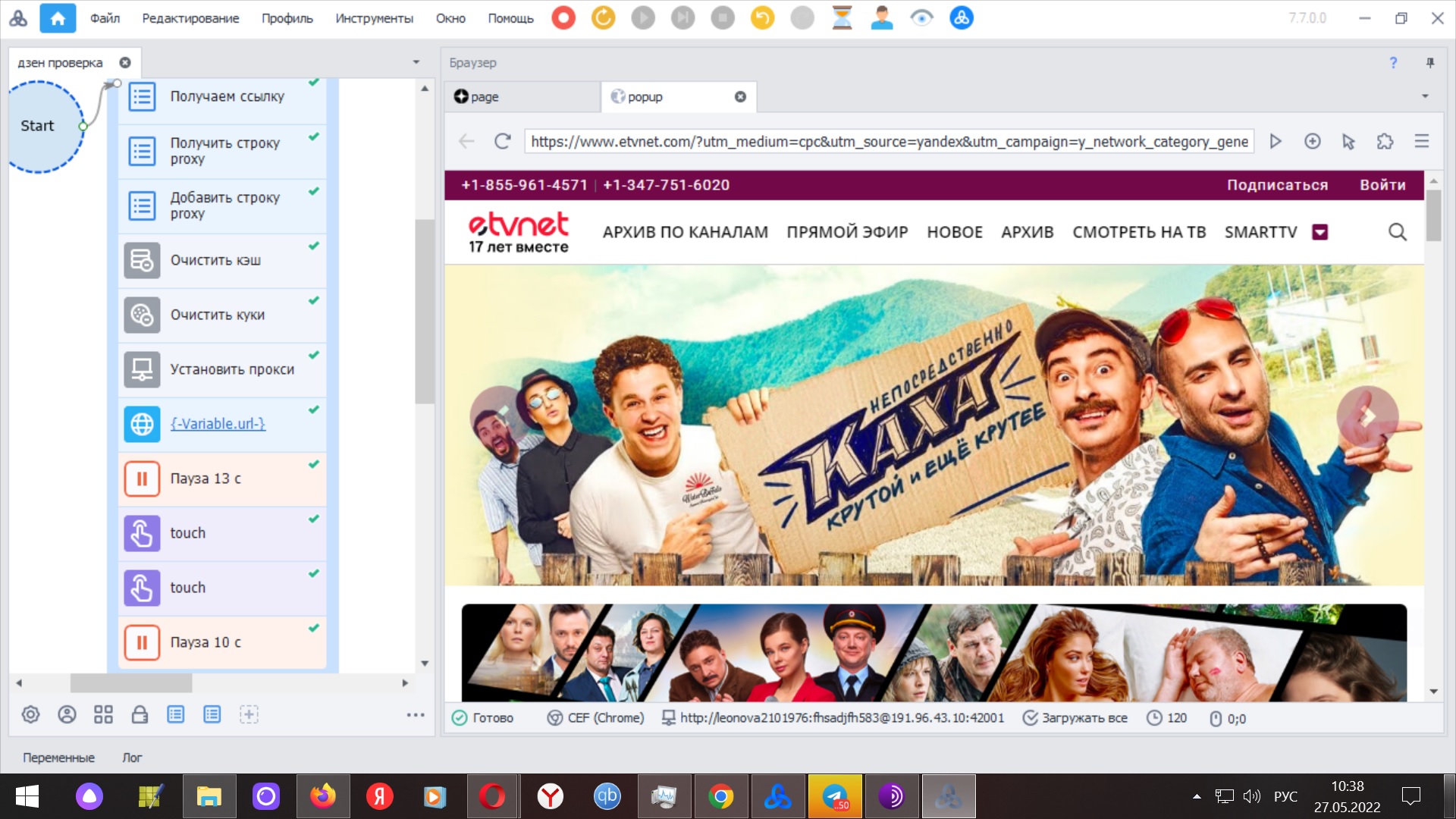This screenshot has width=1456, height=819.
Task: Open the Инструменты menu
Action: point(374,18)
